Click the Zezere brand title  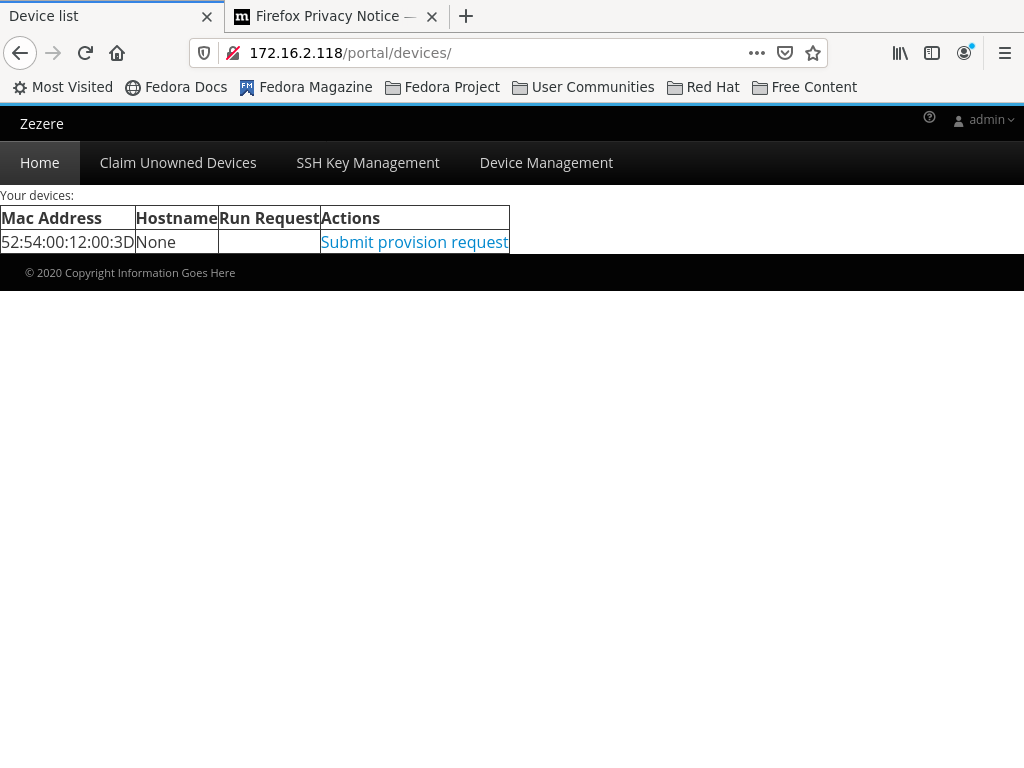pyautogui.click(x=42, y=124)
